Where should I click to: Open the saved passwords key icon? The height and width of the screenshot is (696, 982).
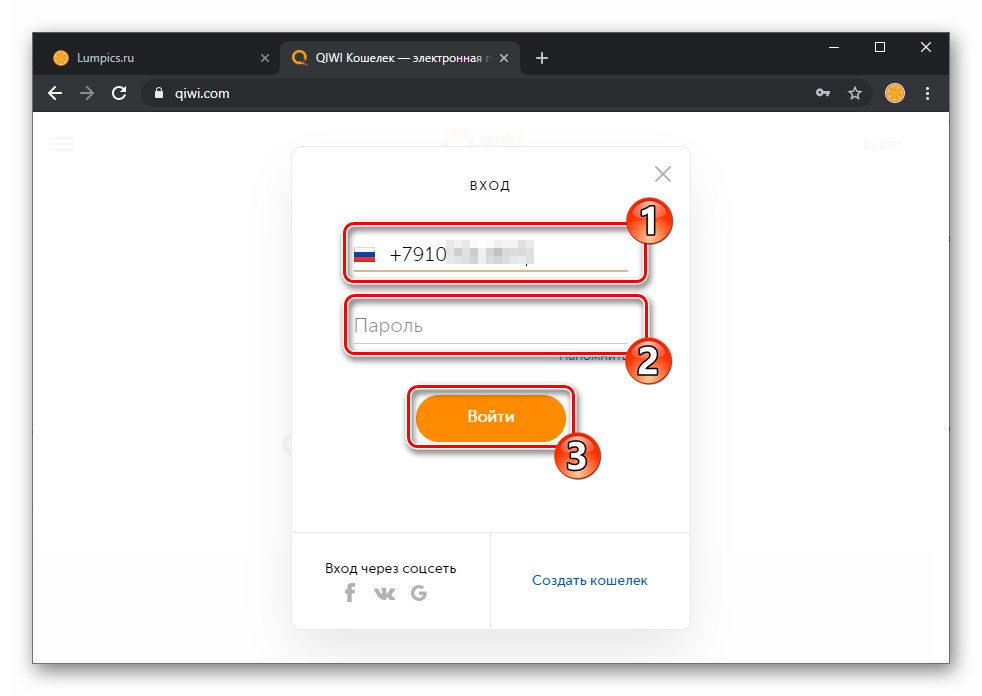click(x=822, y=93)
